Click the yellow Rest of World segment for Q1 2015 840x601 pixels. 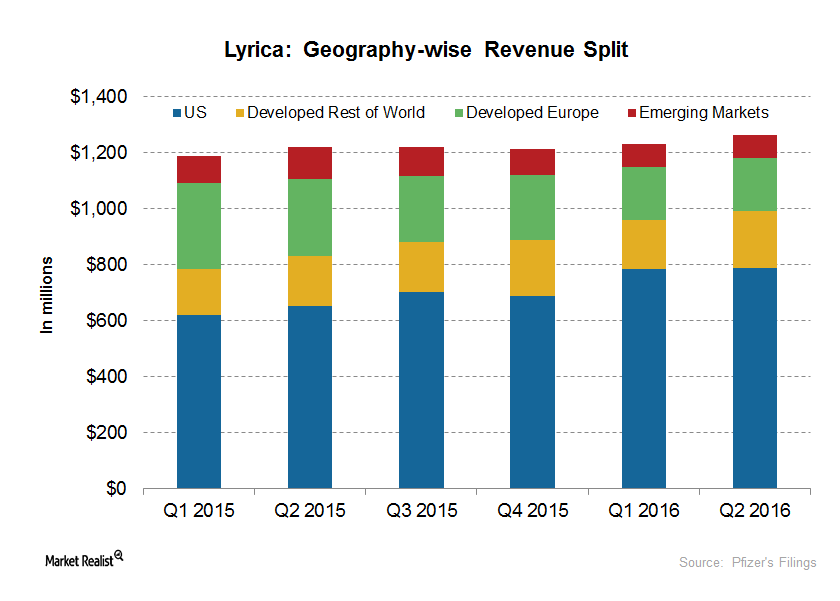(199, 292)
